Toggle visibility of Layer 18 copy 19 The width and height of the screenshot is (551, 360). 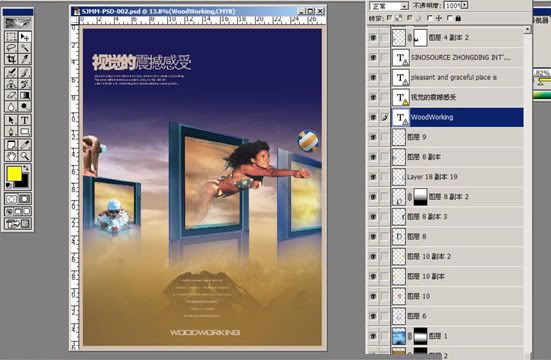point(373,177)
